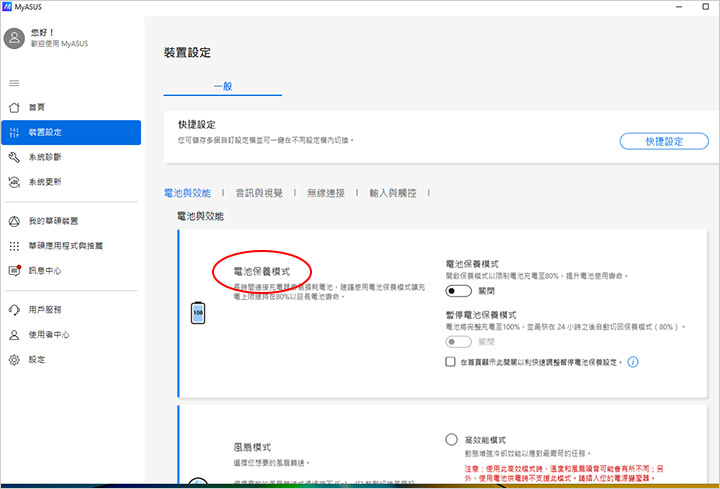Click 裝置設定 page heading

187,53
